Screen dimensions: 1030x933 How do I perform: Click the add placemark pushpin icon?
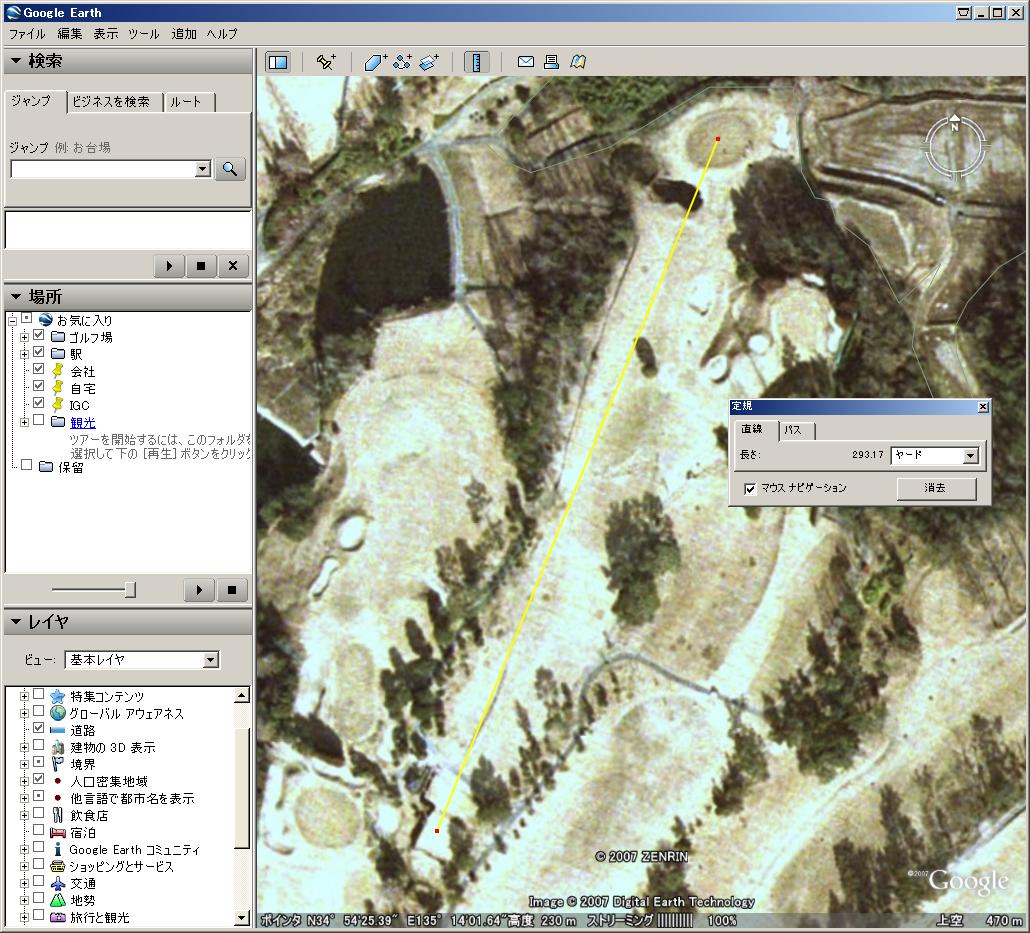tap(326, 62)
